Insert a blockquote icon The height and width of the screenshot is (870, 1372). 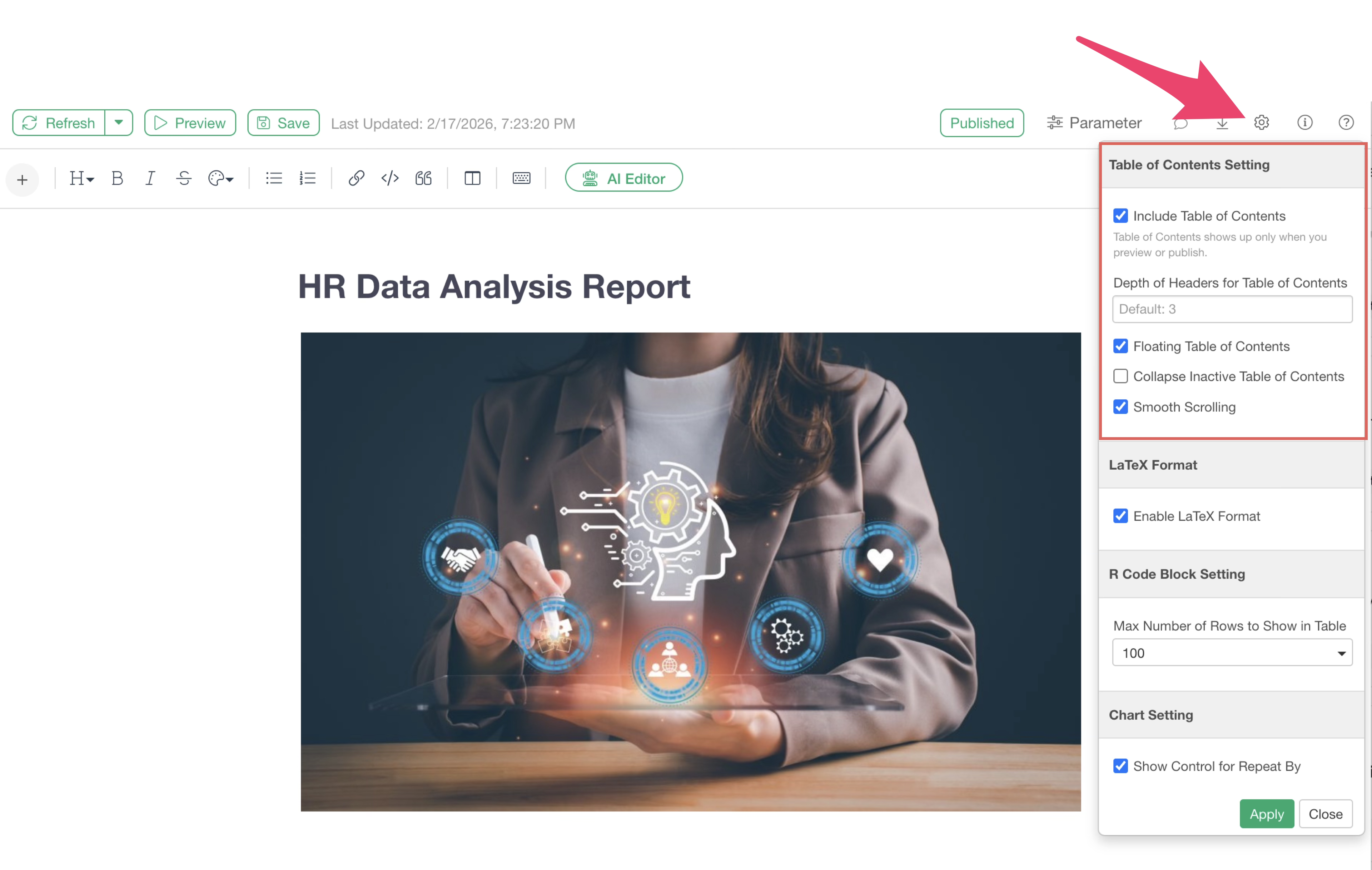pos(423,178)
